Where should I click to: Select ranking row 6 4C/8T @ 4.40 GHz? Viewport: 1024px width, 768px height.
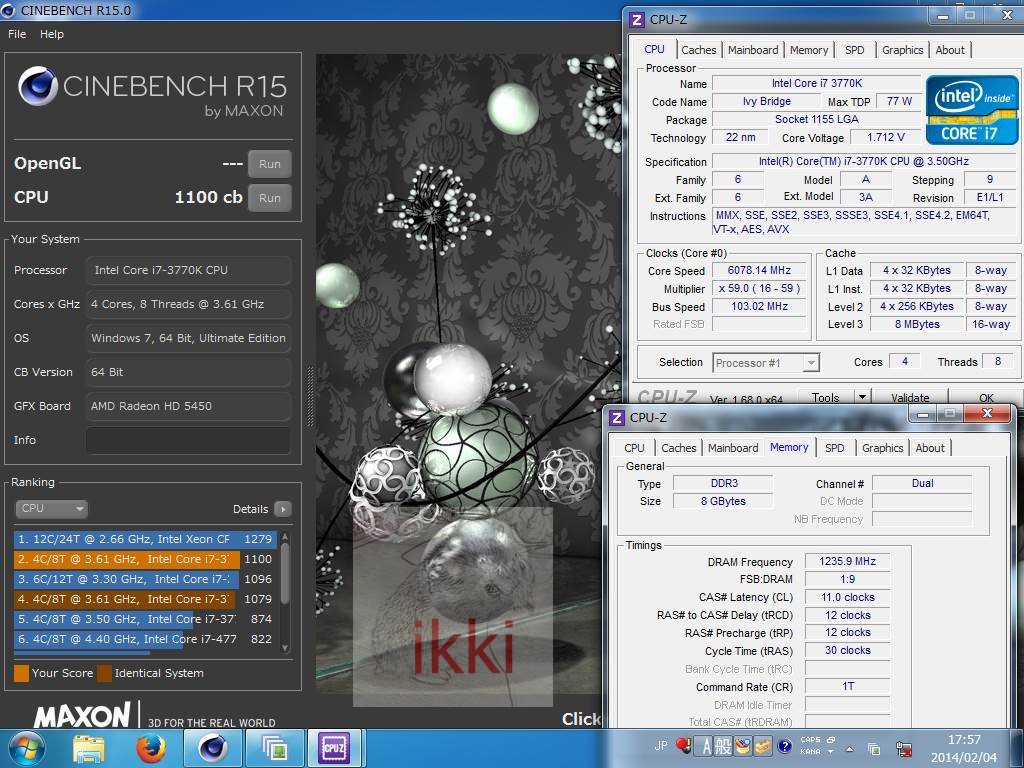[x=144, y=639]
